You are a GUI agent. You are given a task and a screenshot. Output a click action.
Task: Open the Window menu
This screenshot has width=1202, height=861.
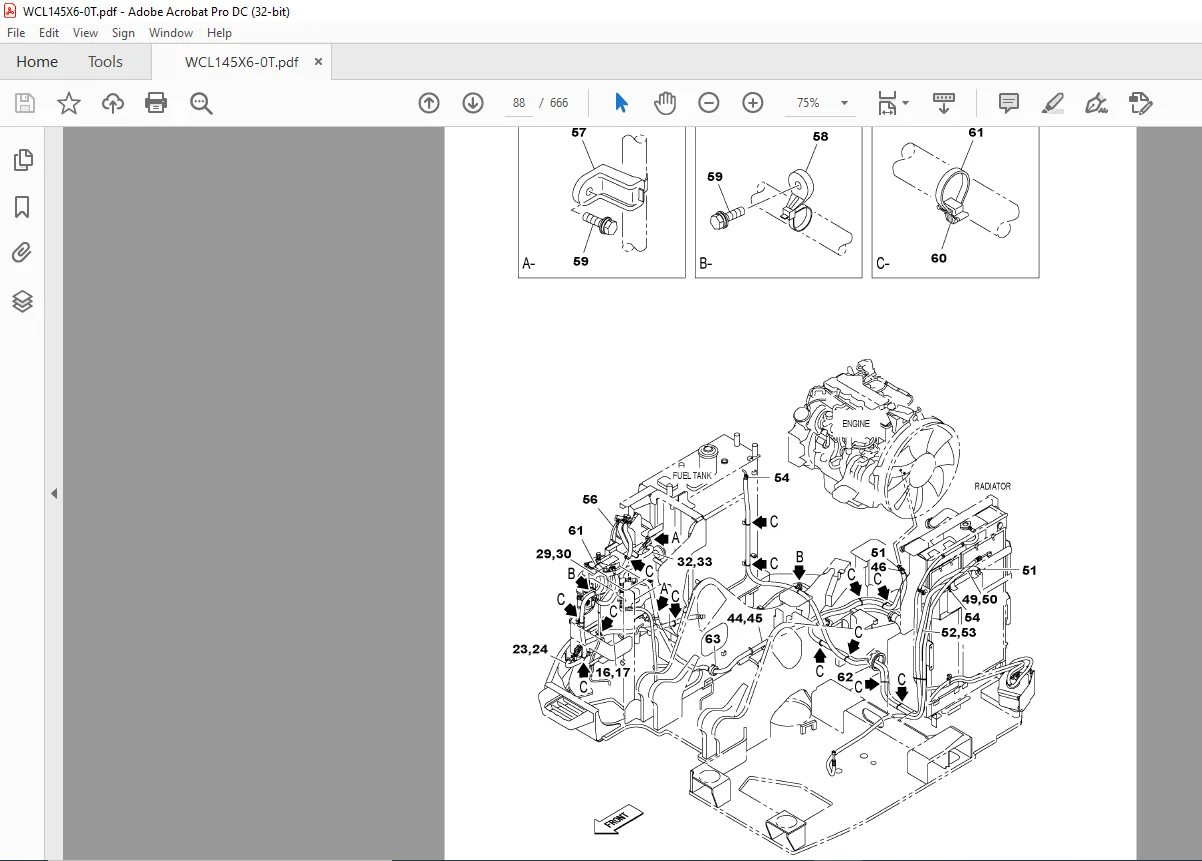pyautogui.click(x=171, y=33)
